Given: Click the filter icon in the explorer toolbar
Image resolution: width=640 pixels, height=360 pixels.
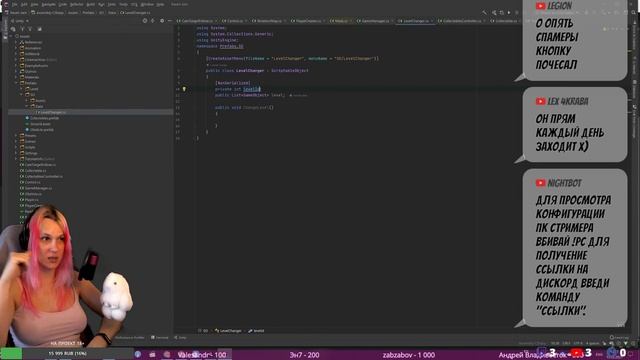Looking at the screenshot, I should coord(22,29).
